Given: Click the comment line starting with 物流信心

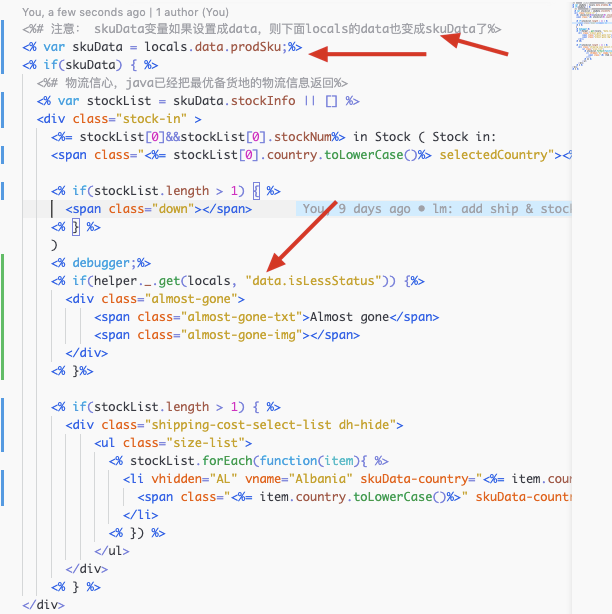Looking at the screenshot, I should (x=192, y=83).
